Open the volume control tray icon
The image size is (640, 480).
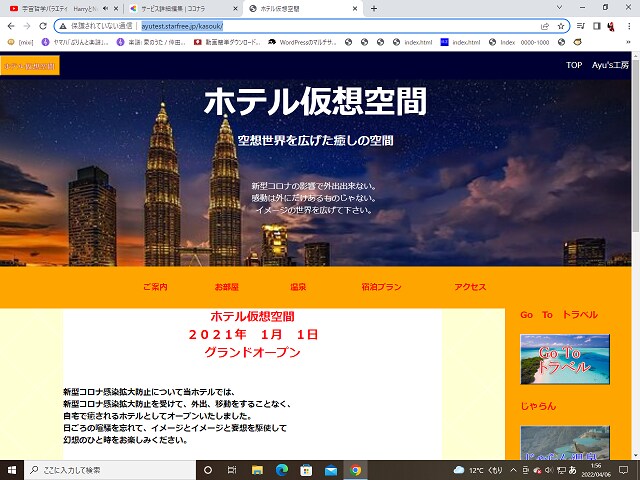549,470
